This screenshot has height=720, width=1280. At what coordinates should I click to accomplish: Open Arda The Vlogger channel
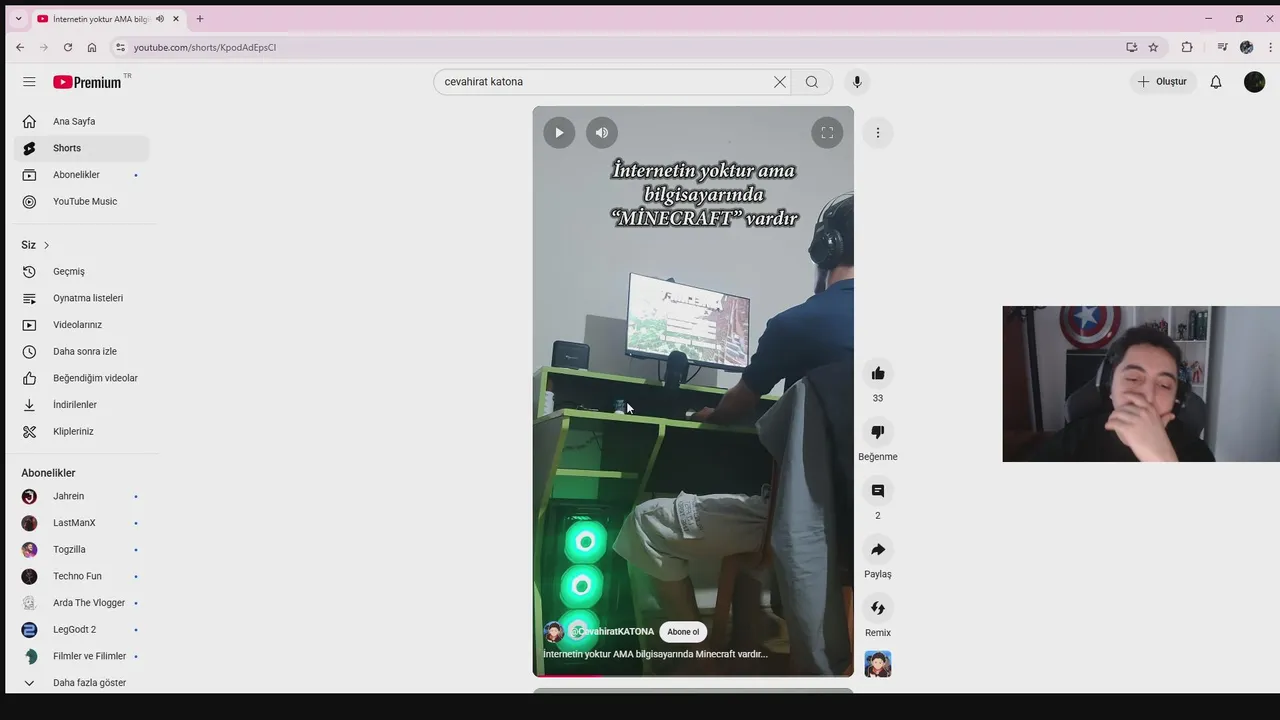82,603
